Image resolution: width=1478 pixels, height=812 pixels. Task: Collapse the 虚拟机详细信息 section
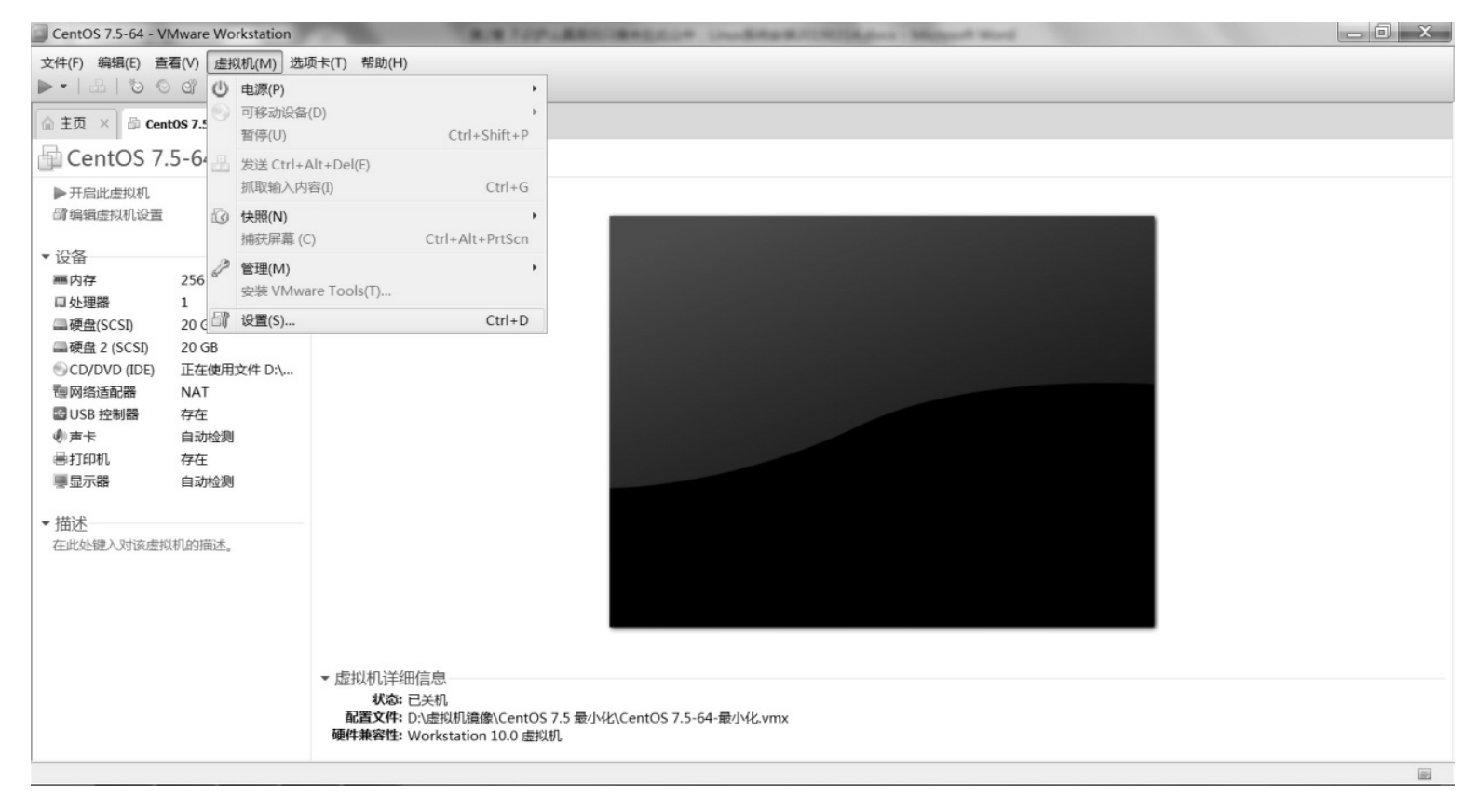tap(325, 679)
